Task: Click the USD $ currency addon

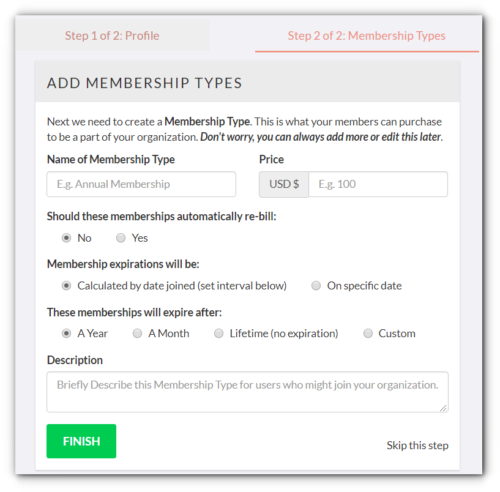Action: pos(284,184)
